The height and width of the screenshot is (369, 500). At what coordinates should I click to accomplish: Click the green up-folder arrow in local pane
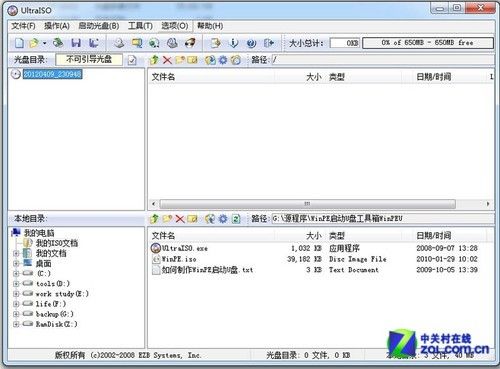pyautogui.click(x=154, y=219)
